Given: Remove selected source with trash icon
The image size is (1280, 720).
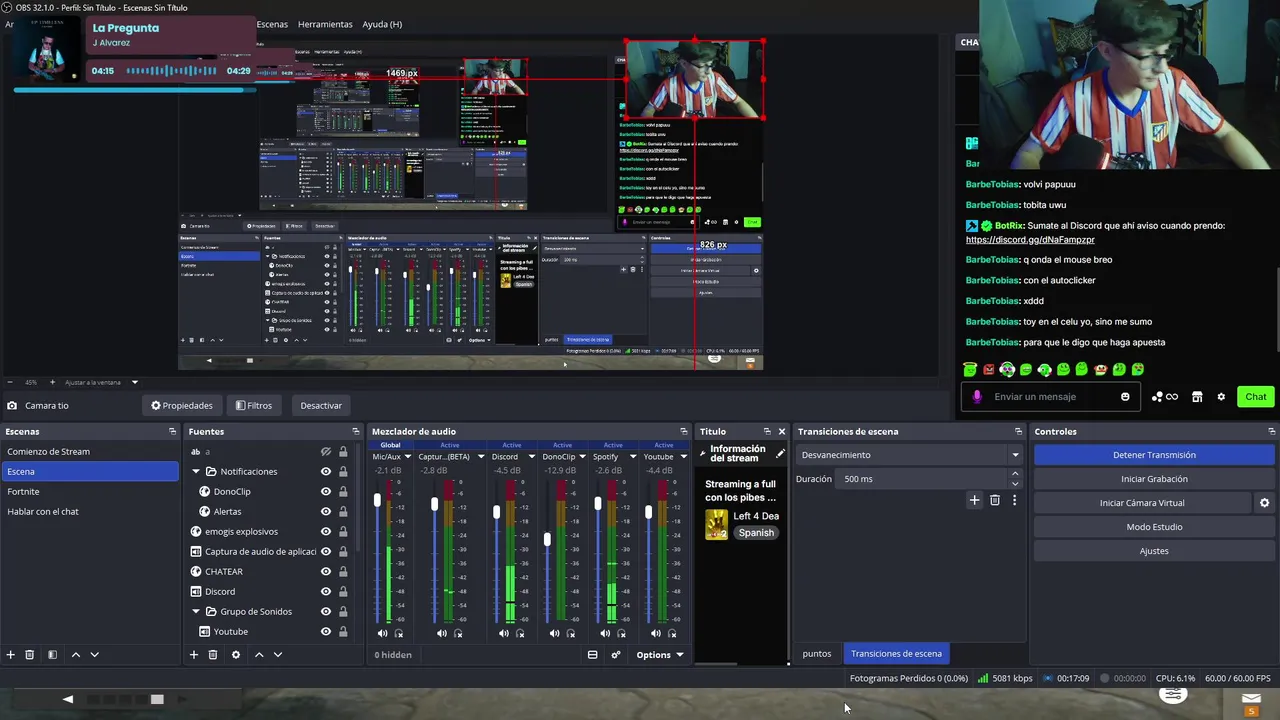Looking at the screenshot, I should point(212,654).
